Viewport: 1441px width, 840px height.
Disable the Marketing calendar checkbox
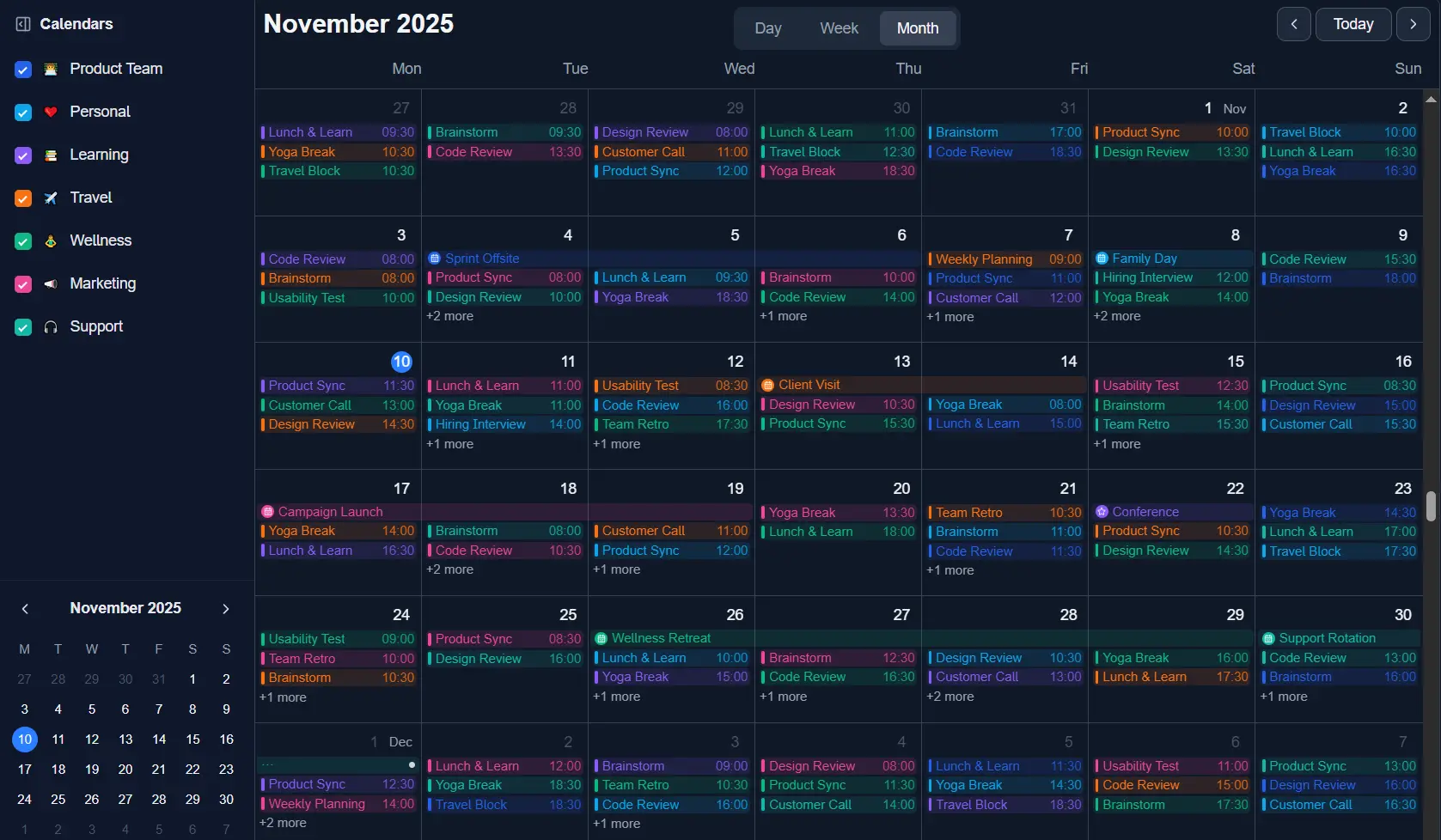tap(22, 283)
